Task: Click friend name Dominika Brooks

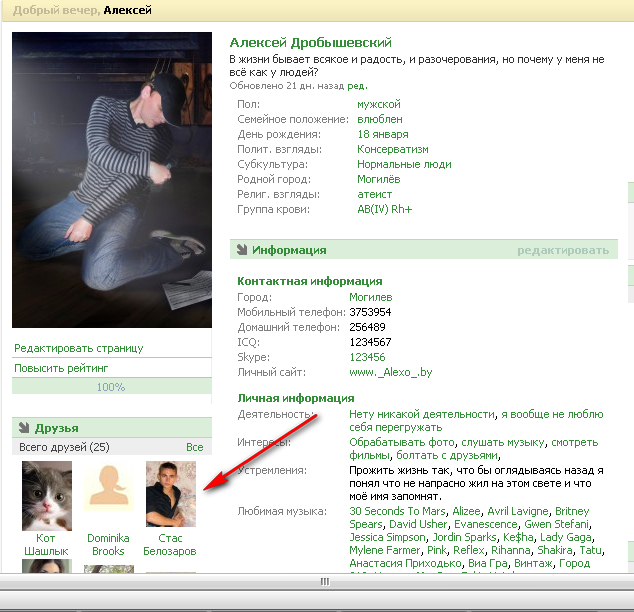Action: tap(108, 544)
